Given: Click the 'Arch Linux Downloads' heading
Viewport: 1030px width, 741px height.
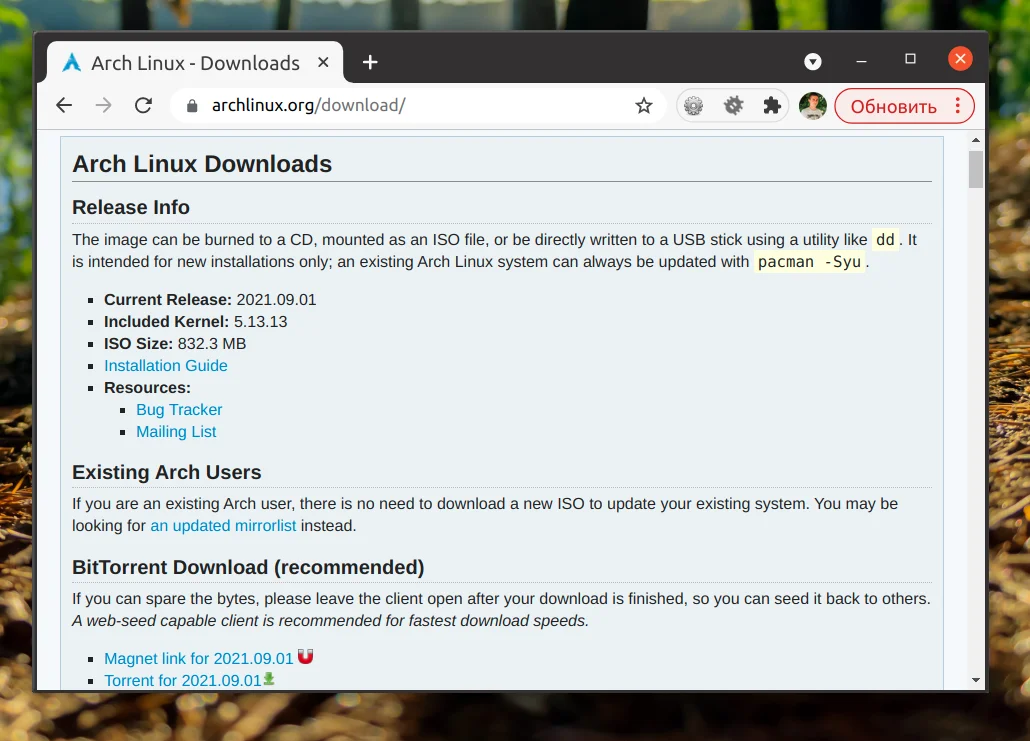Looking at the screenshot, I should click(202, 164).
